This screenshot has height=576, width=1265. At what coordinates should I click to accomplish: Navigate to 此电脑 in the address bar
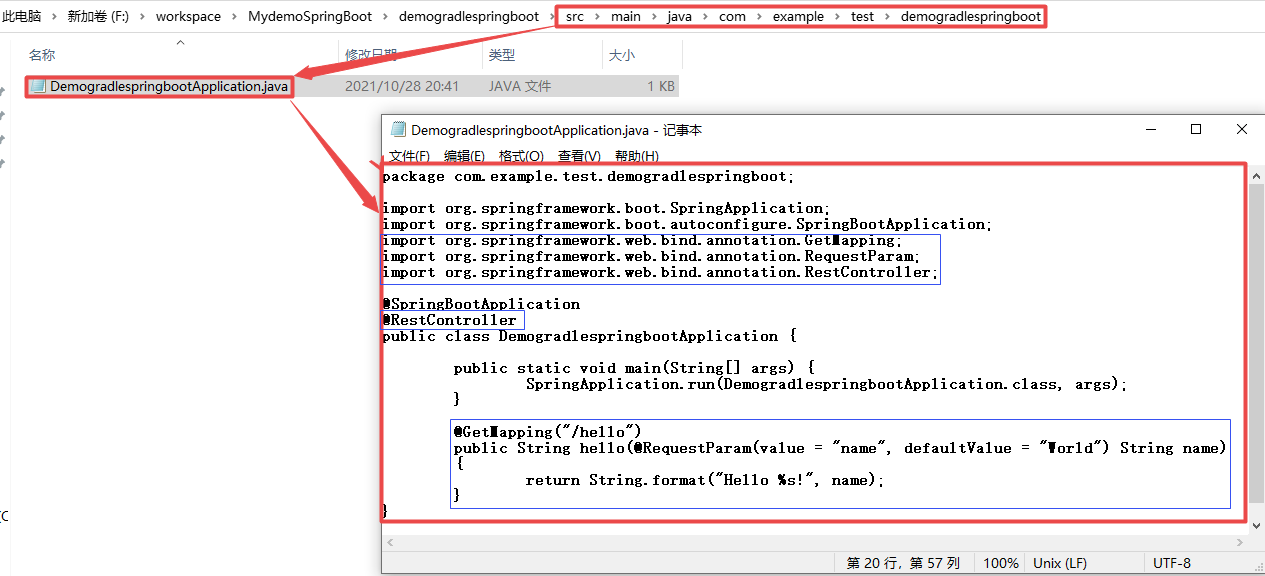[21, 16]
